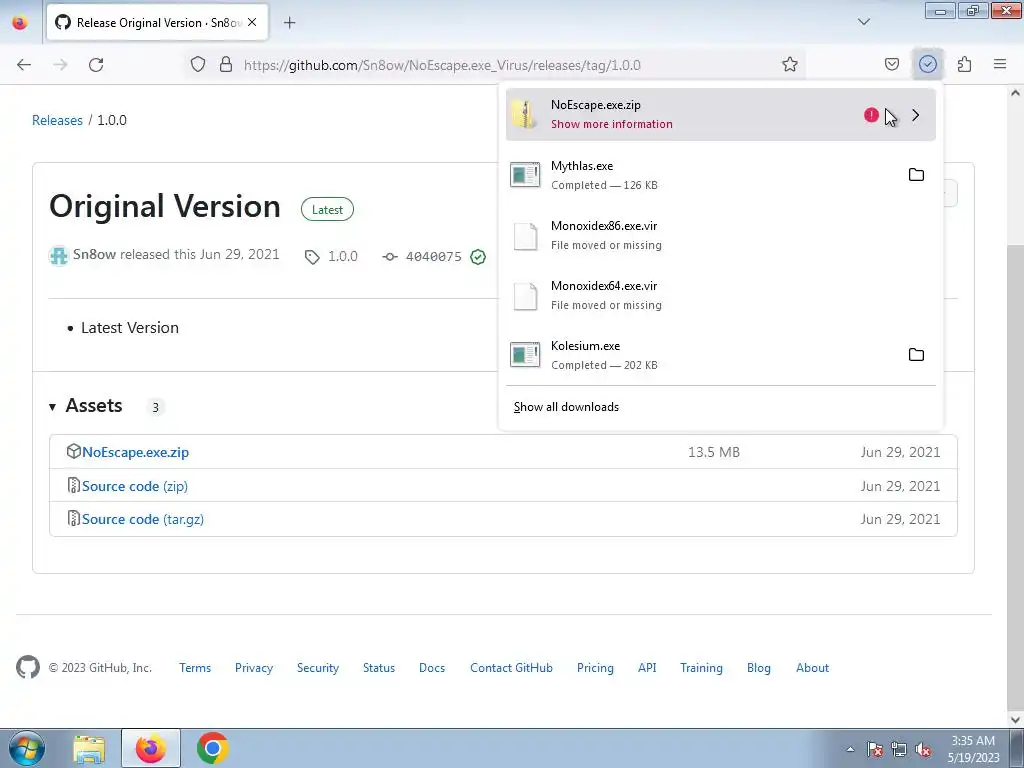The height and width of the screenshot is (768, 1024).
Task: Open the Firefox hamburger menu
Action: [1000, 64]
